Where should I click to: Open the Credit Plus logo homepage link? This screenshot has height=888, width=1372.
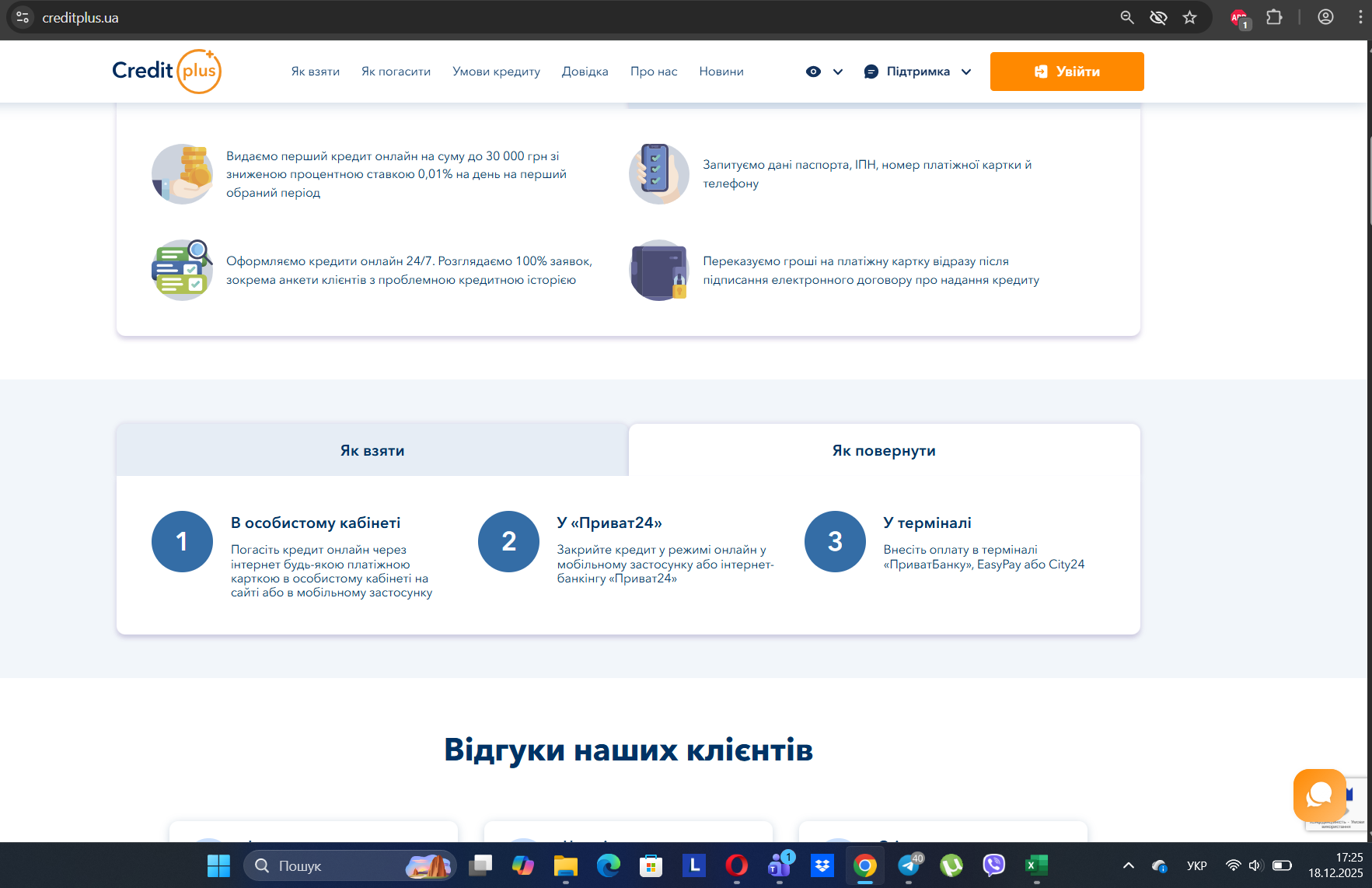[x=166, y=71]
